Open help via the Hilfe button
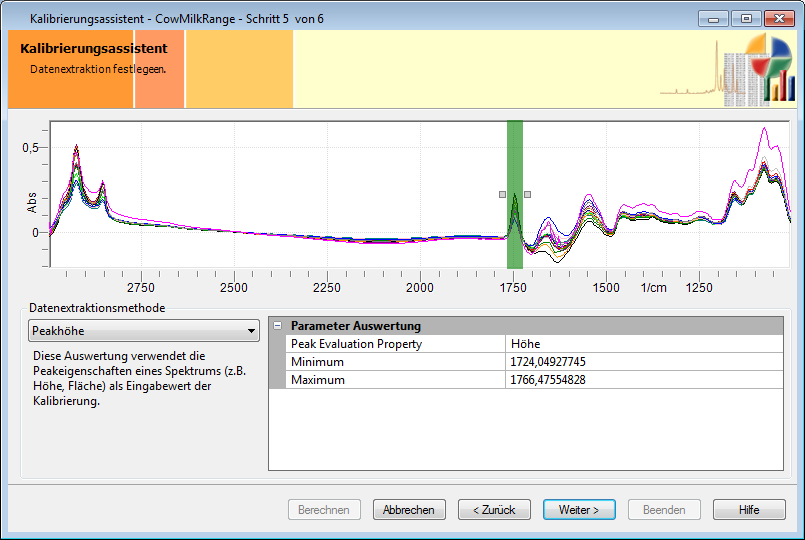The image size is (805, 540). tap(749, 509)
